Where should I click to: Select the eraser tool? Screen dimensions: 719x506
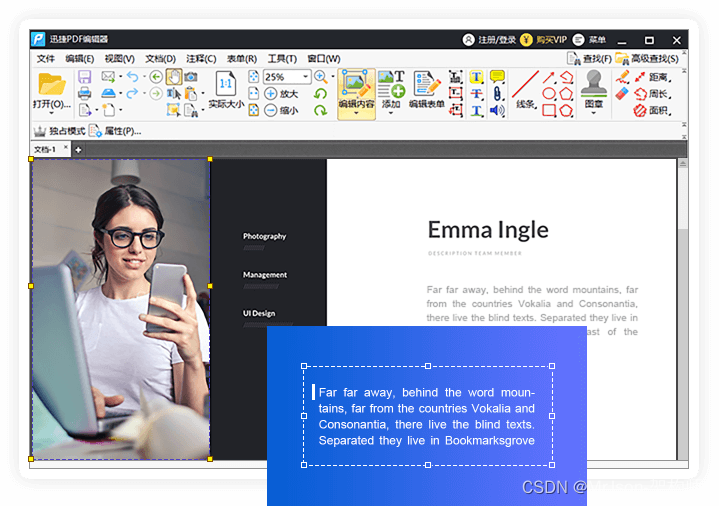click(x=621, y=94)
